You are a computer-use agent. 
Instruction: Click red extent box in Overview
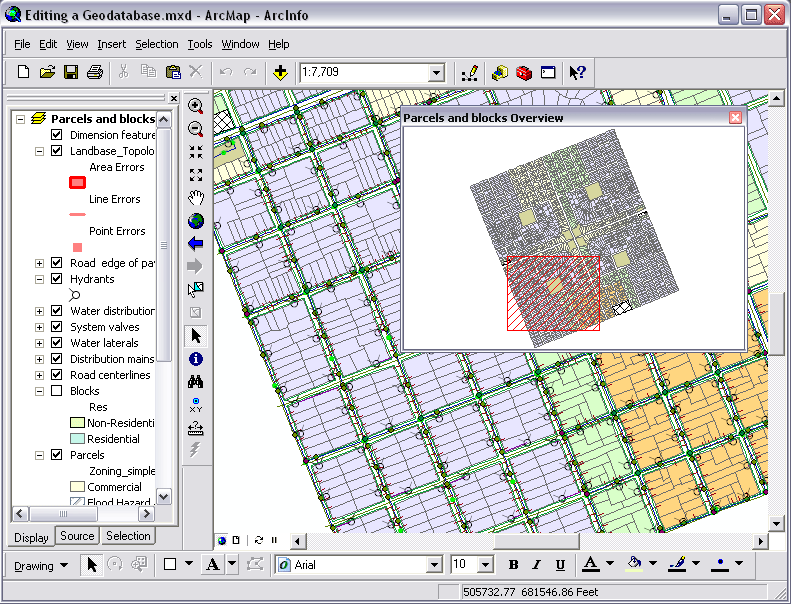553,293
